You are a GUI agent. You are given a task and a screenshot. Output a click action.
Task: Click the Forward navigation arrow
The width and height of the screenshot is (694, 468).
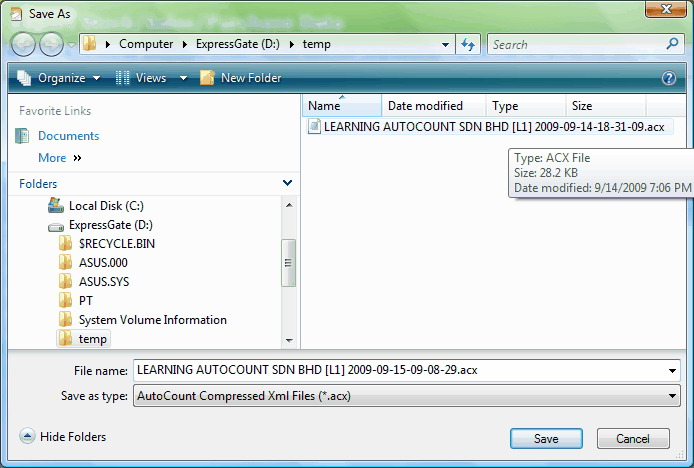[x=51, y=44]
